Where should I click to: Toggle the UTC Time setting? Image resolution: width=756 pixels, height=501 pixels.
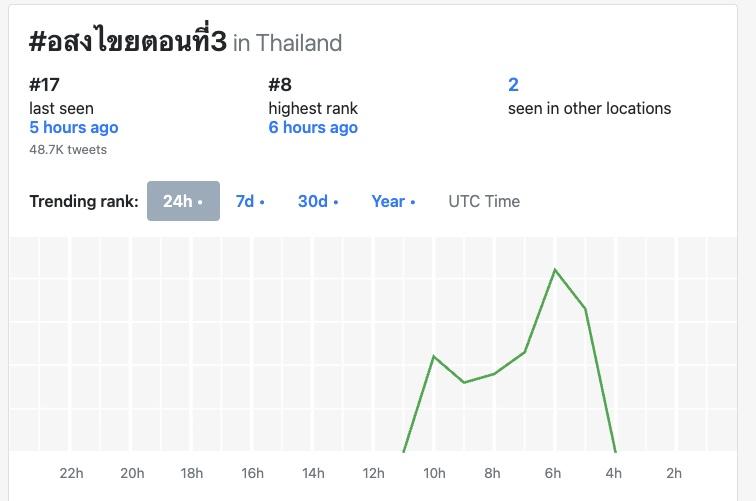tap(484, 201)
